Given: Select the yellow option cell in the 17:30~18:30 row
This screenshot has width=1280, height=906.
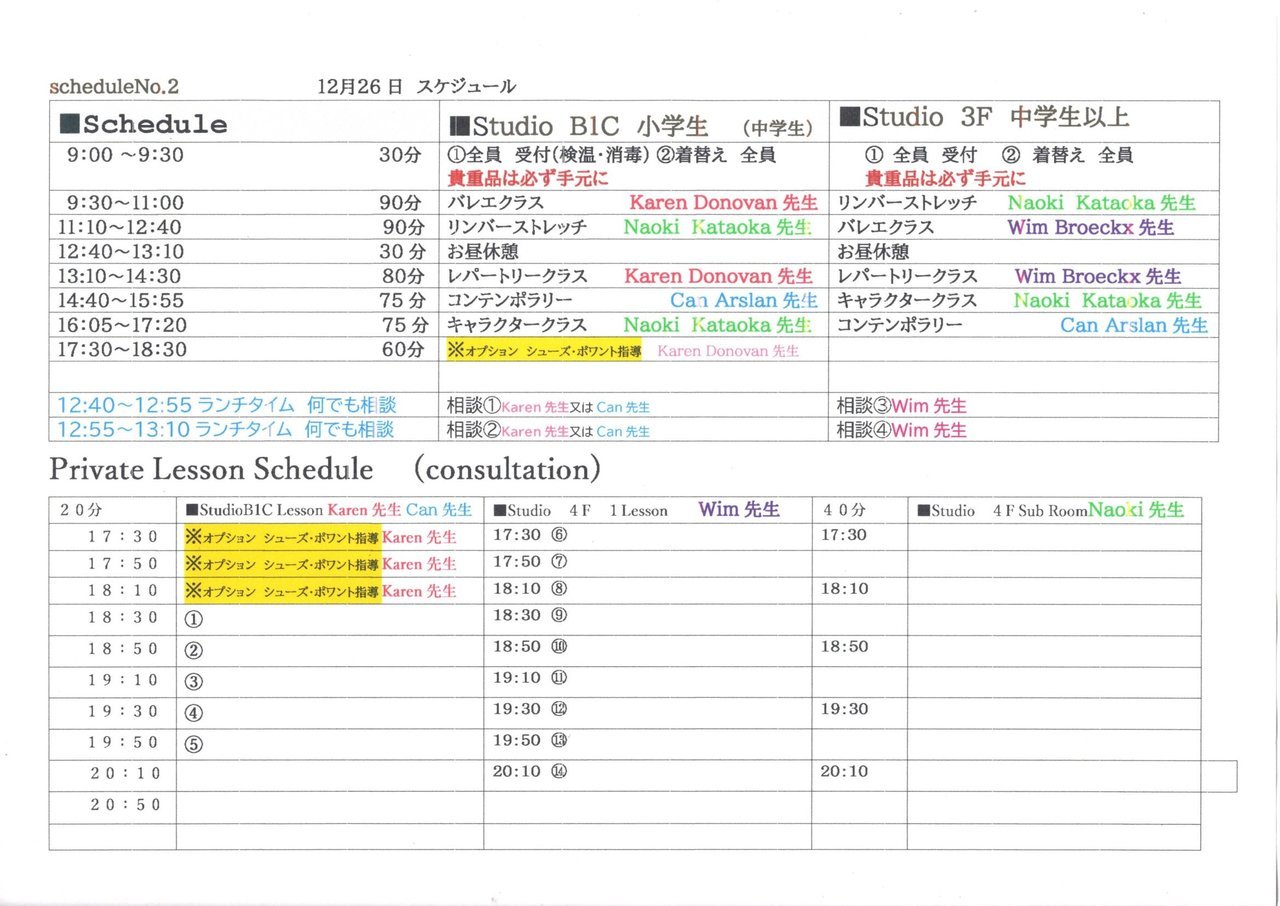Looking at the screenshot, I should (x=544, y=350).
